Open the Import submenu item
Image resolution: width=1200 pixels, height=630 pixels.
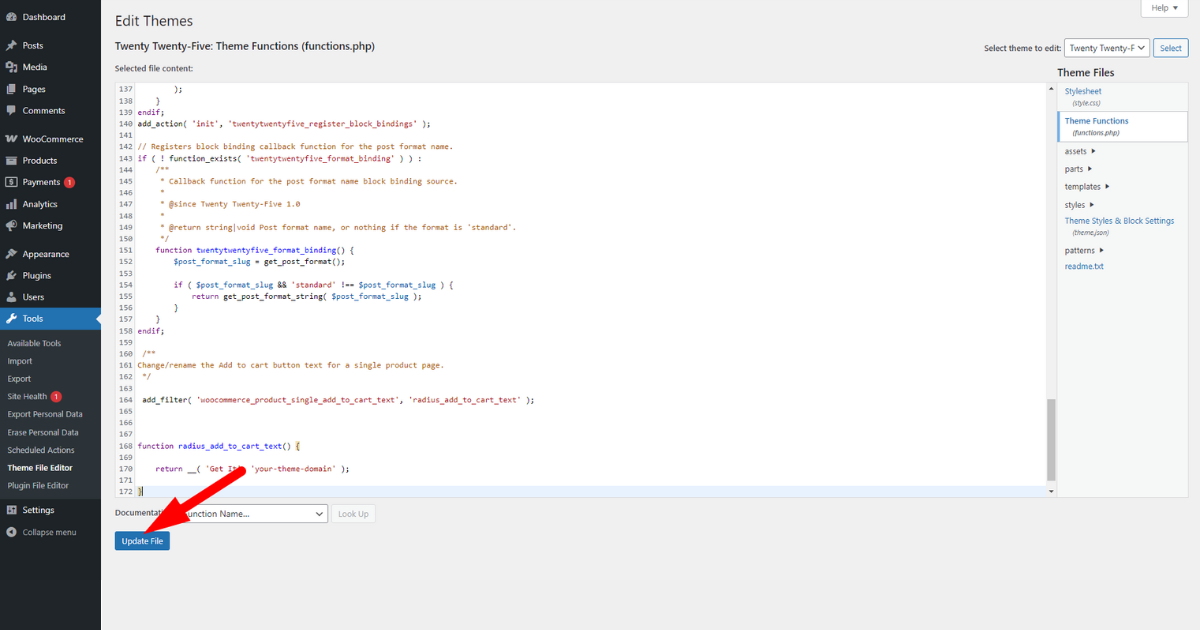pos(20,361)
